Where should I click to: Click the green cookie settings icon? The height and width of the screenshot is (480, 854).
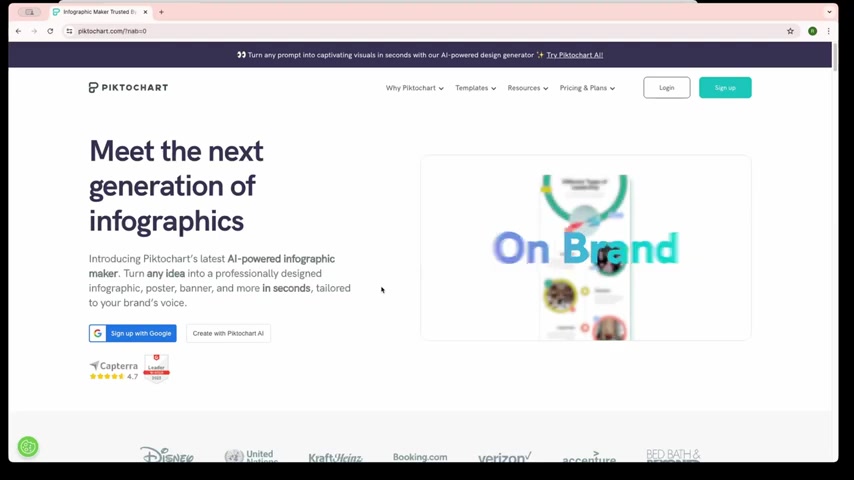28,447
